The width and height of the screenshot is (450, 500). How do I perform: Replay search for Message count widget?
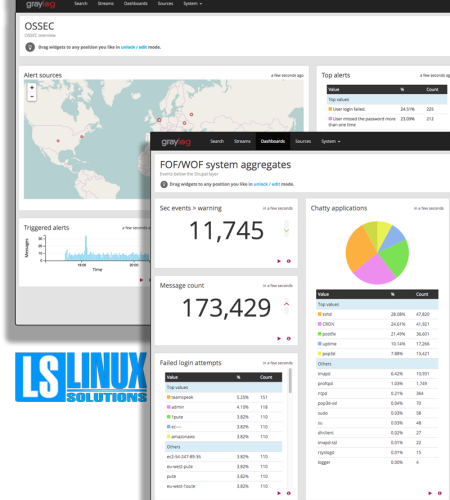click(x=279, y=338)
